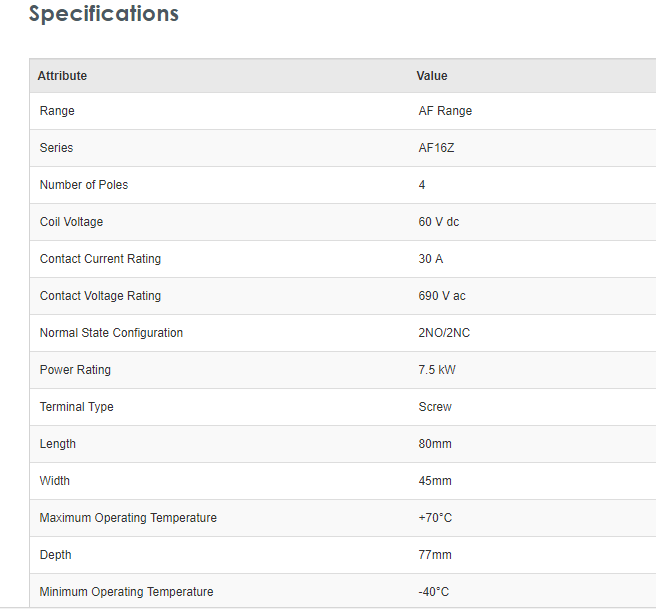This screenshot has height=609, width=656.
Task: Click the Series attribute label
Action: tap(56, 148)
